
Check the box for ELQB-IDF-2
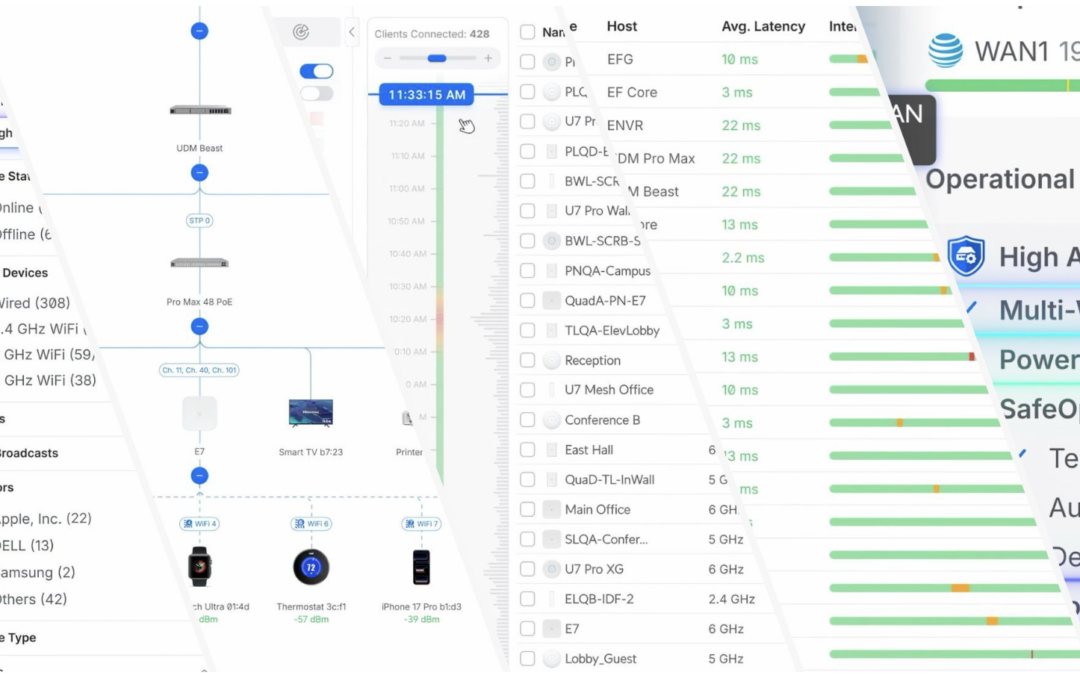pos(528,599)
